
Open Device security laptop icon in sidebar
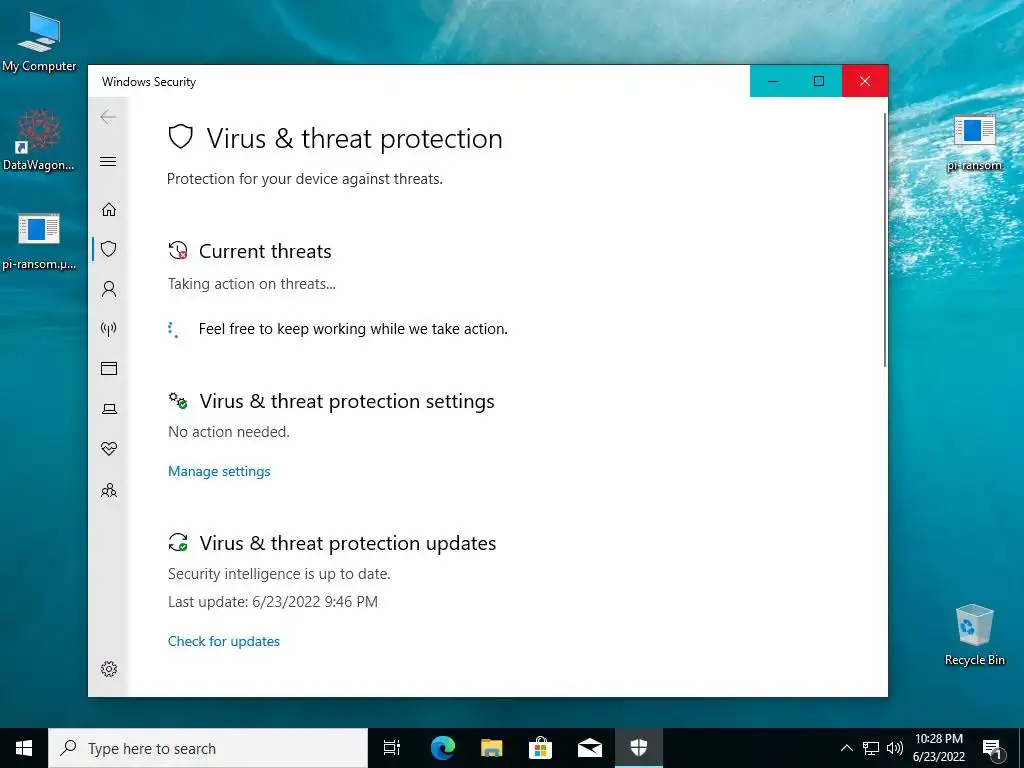tap(109, 409)
